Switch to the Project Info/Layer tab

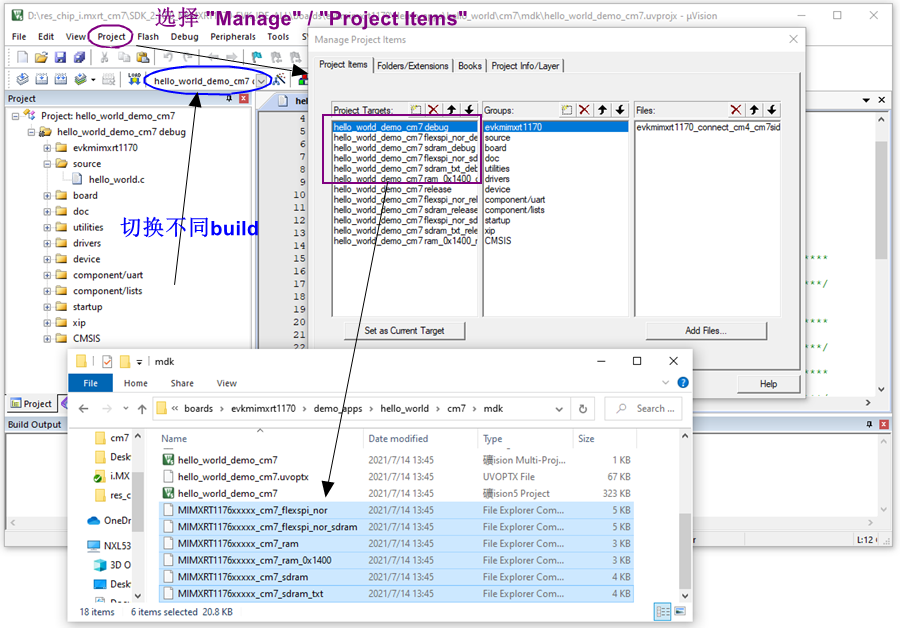point(525,66)
